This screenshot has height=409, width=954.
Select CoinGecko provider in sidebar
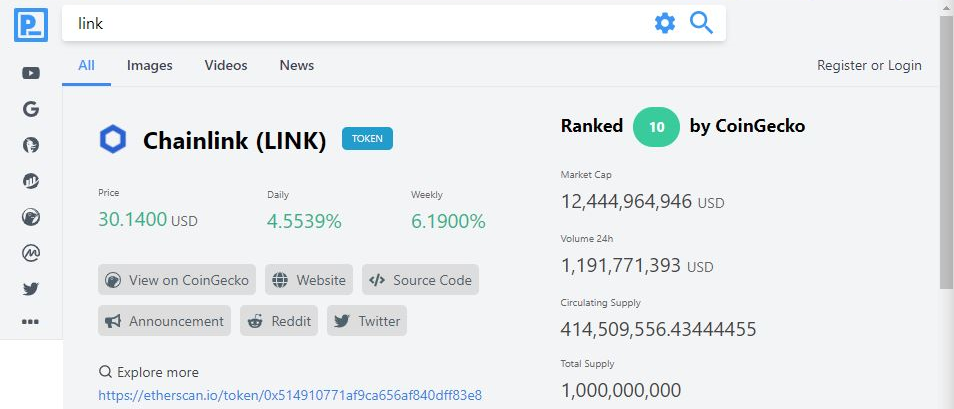click(x=31, y=217)
